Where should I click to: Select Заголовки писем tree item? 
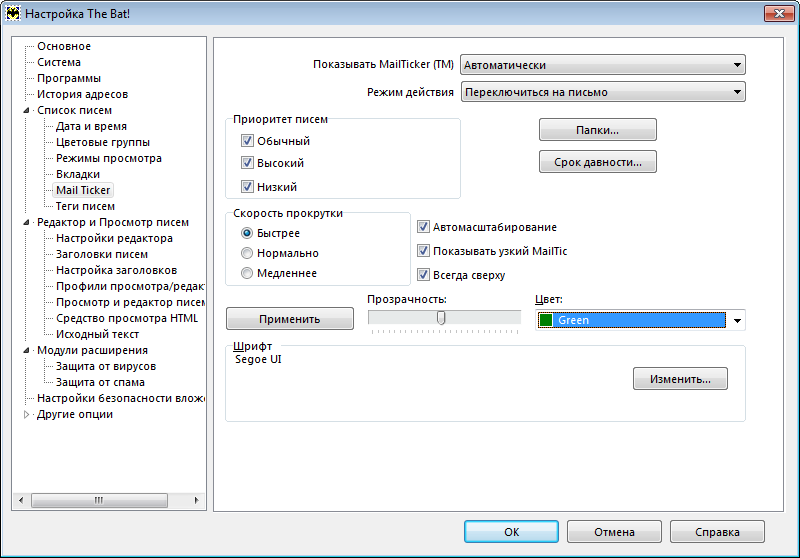point(102,255)
